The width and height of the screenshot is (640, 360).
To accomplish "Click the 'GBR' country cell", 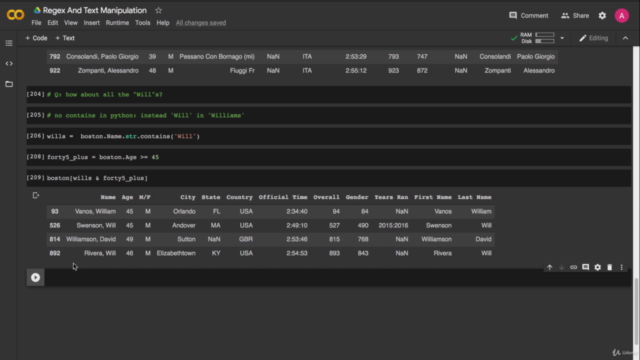I will pos(246,239).
